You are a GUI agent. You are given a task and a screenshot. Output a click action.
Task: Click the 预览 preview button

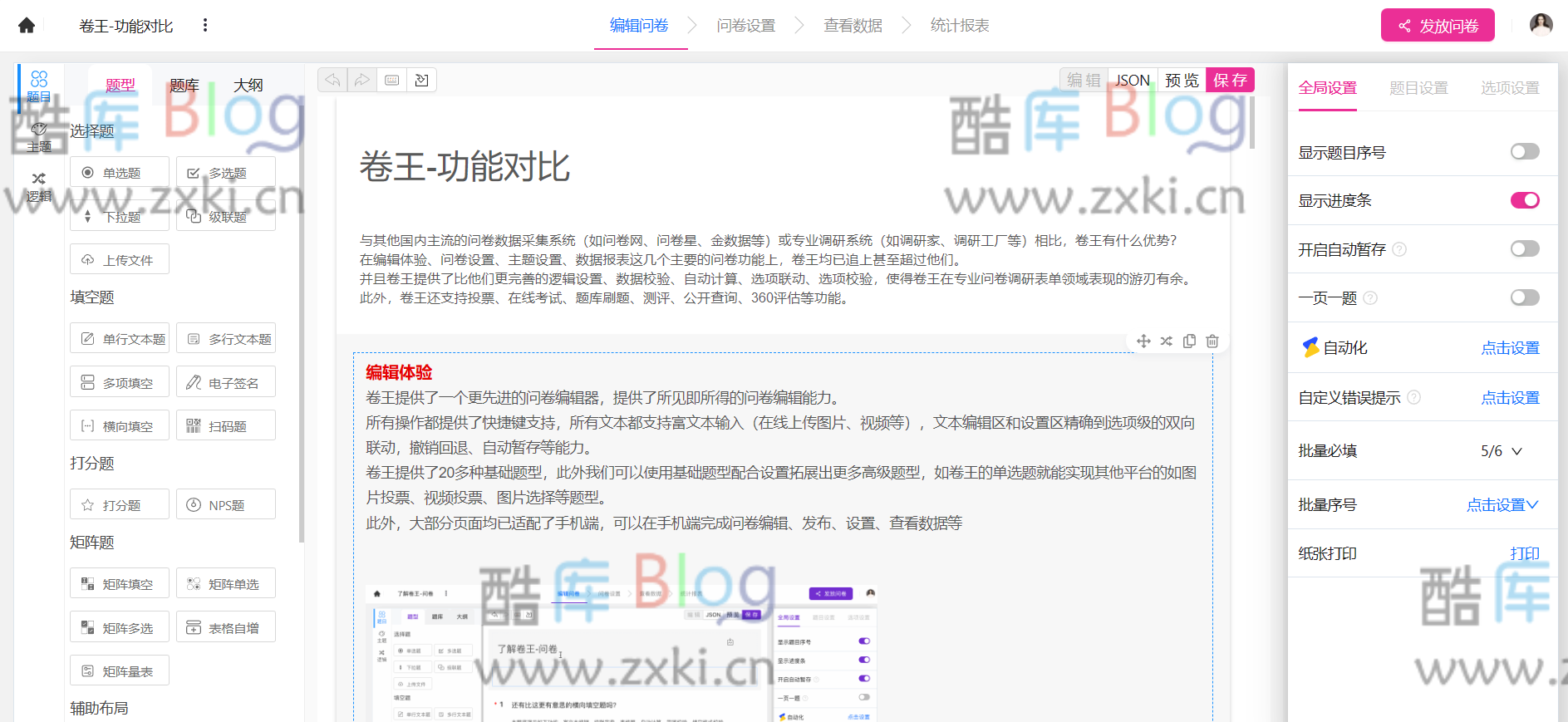click(x=1182, y=80)
